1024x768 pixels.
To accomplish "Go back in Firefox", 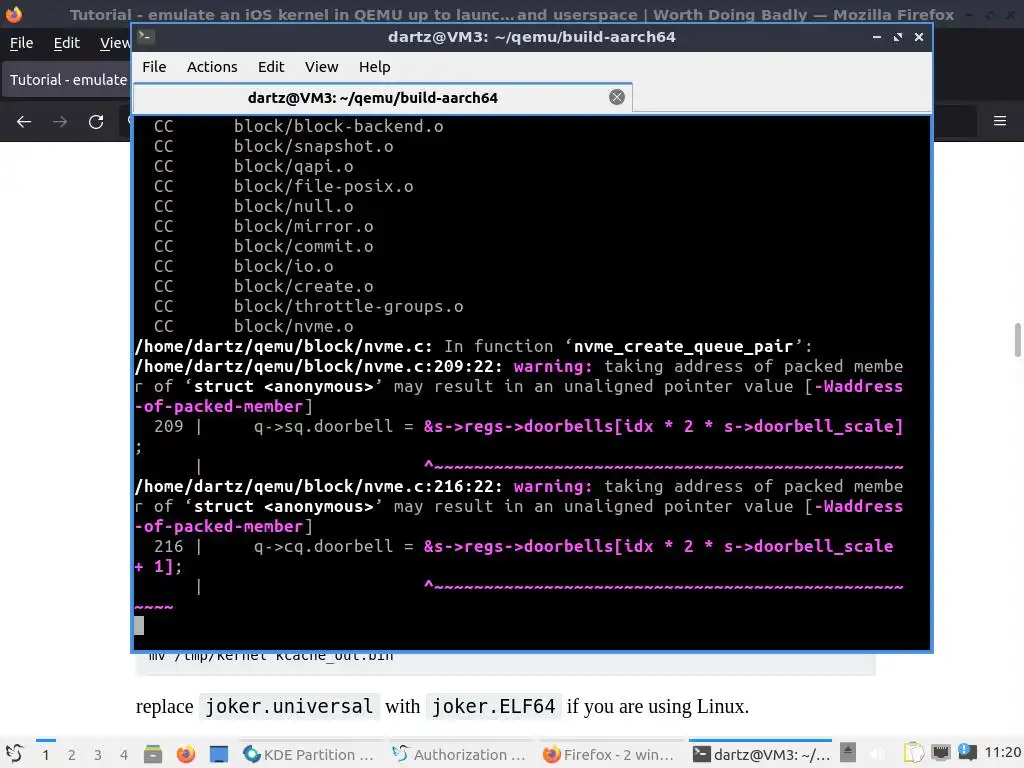I will [x=24, y=121].
